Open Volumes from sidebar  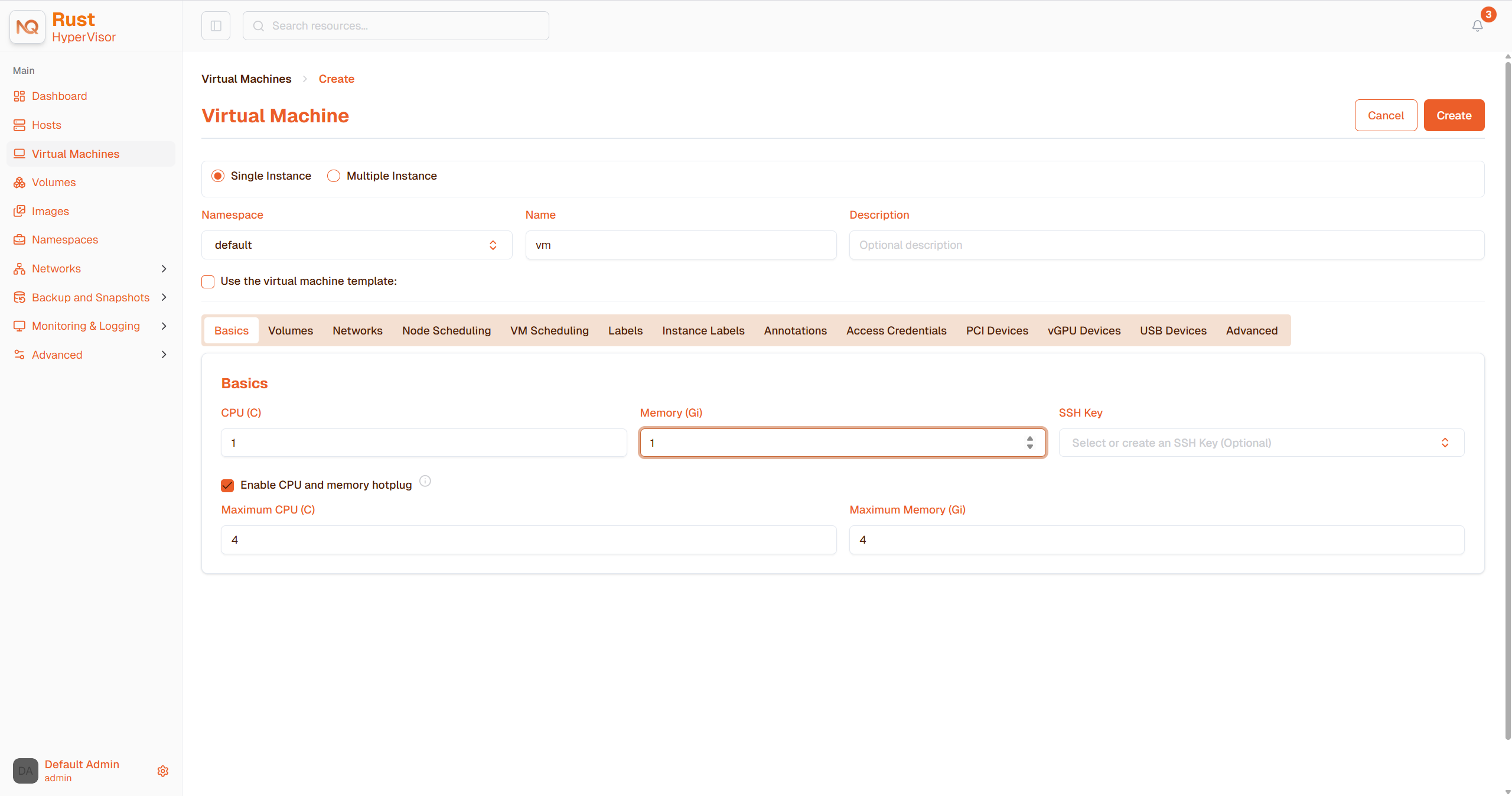pyautogui.click(x=91, y=183)
